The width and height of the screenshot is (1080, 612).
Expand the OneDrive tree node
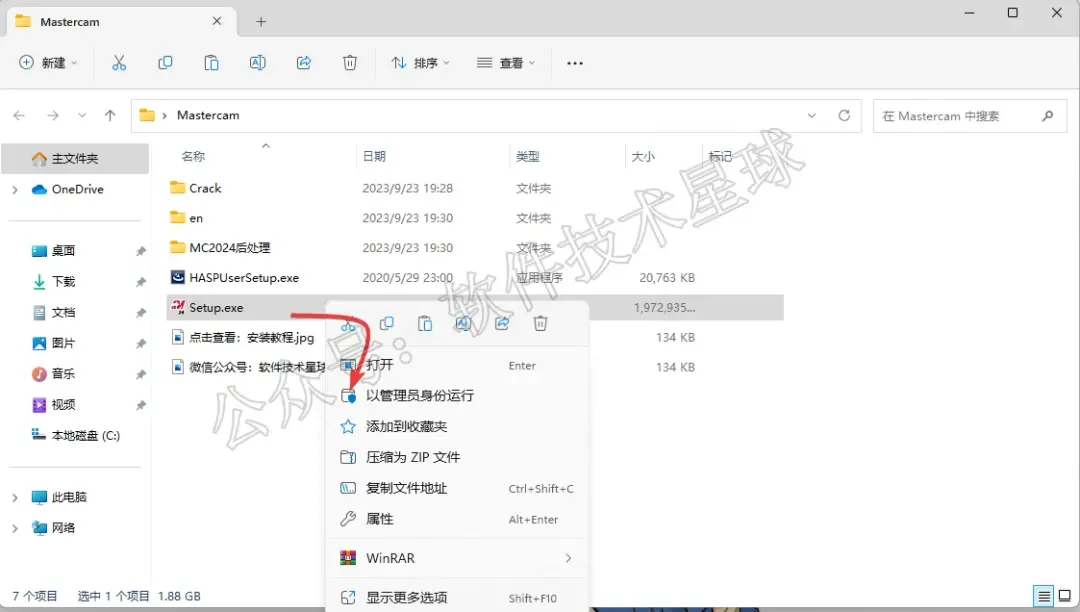(15, 189)
